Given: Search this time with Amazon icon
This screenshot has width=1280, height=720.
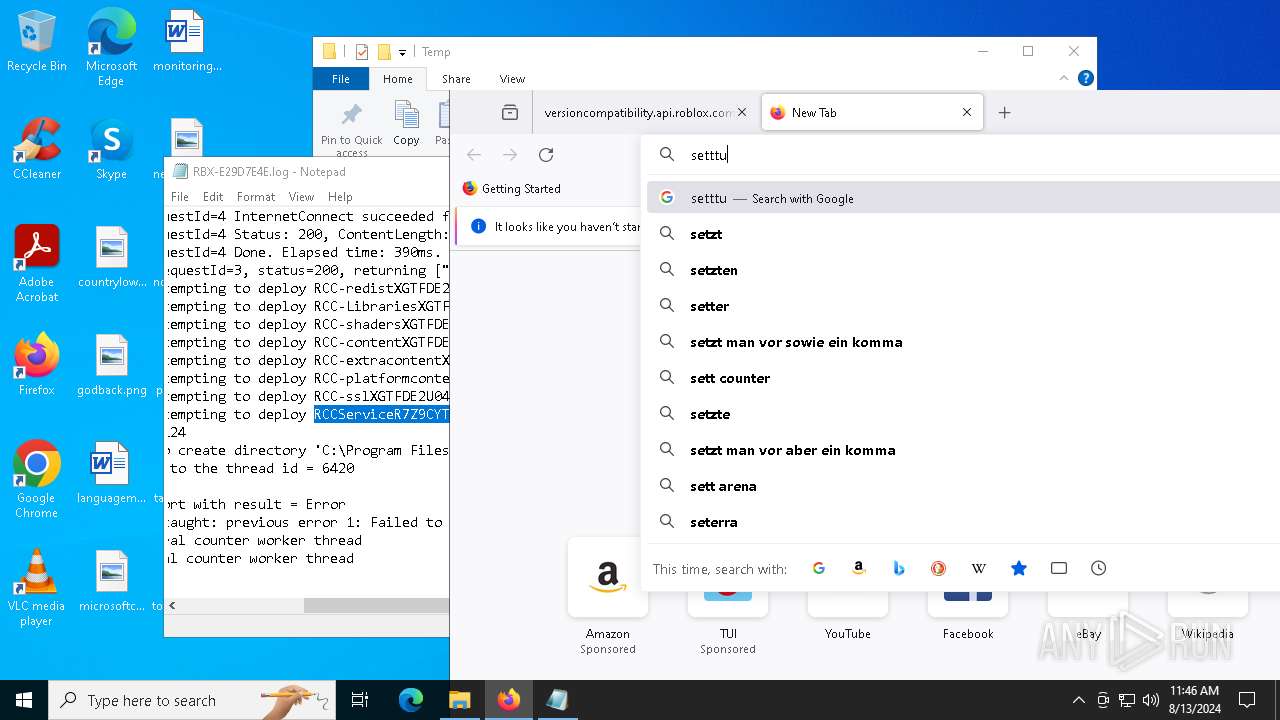Looking at the screenshot, I should 859,568.
